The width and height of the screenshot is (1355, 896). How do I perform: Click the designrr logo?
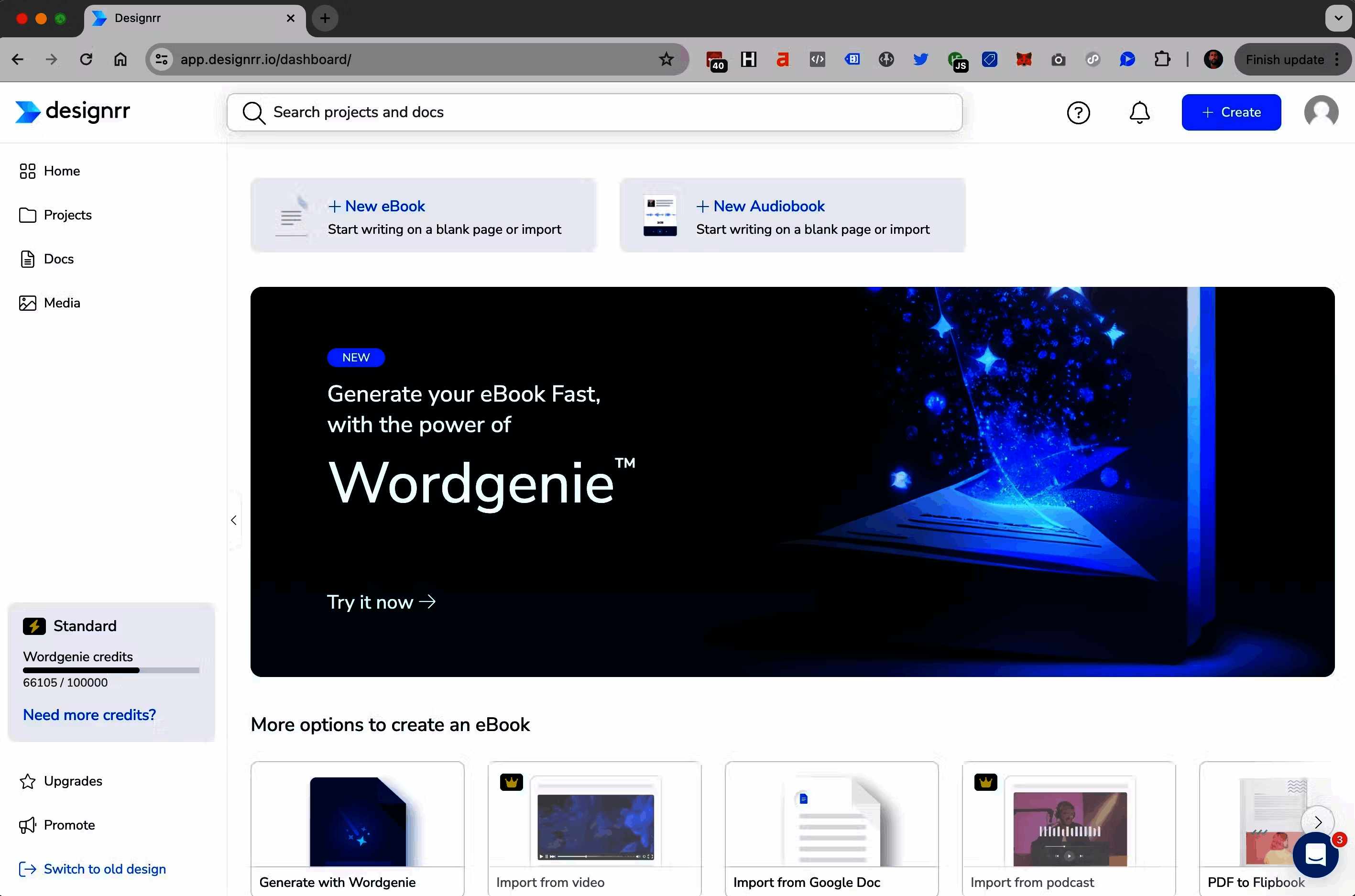point(73,111)
